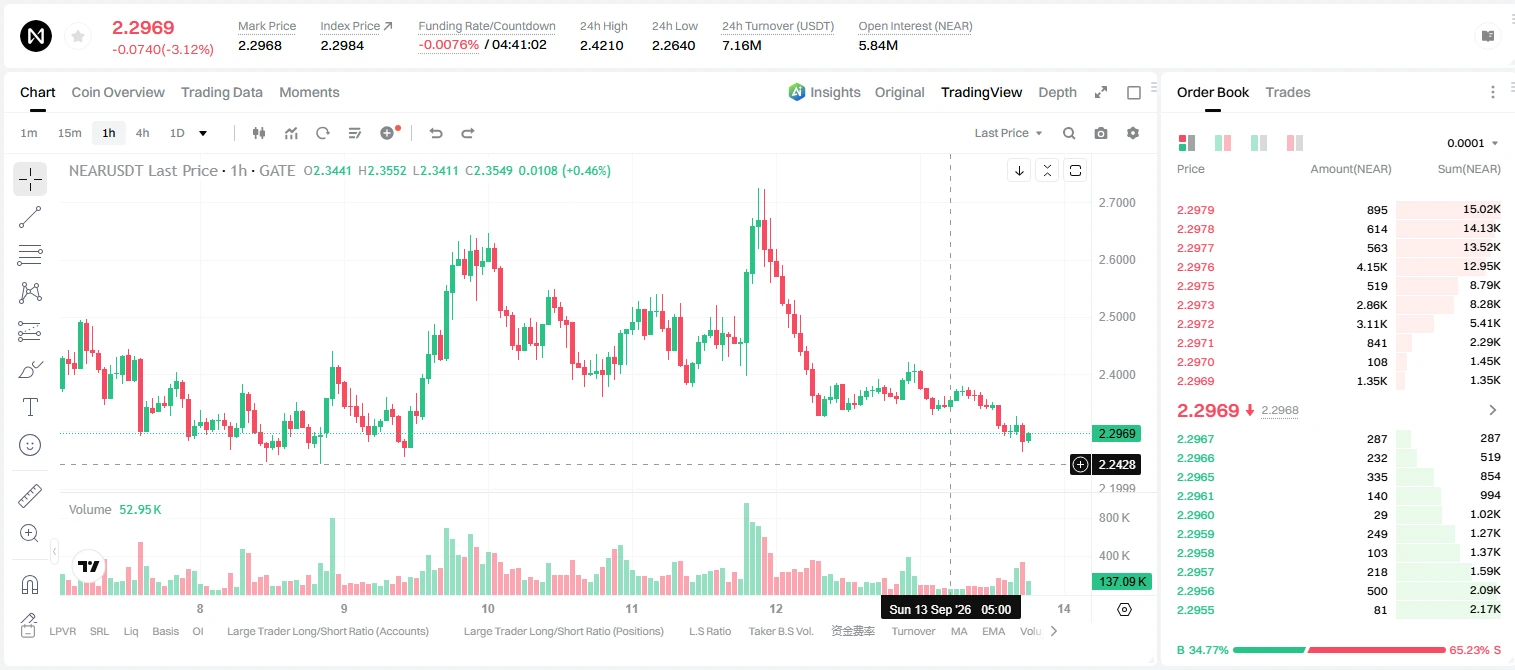Activate the ruler measure tool
The height and width of the screenshot is (670, 1515).
click(30, 496)
